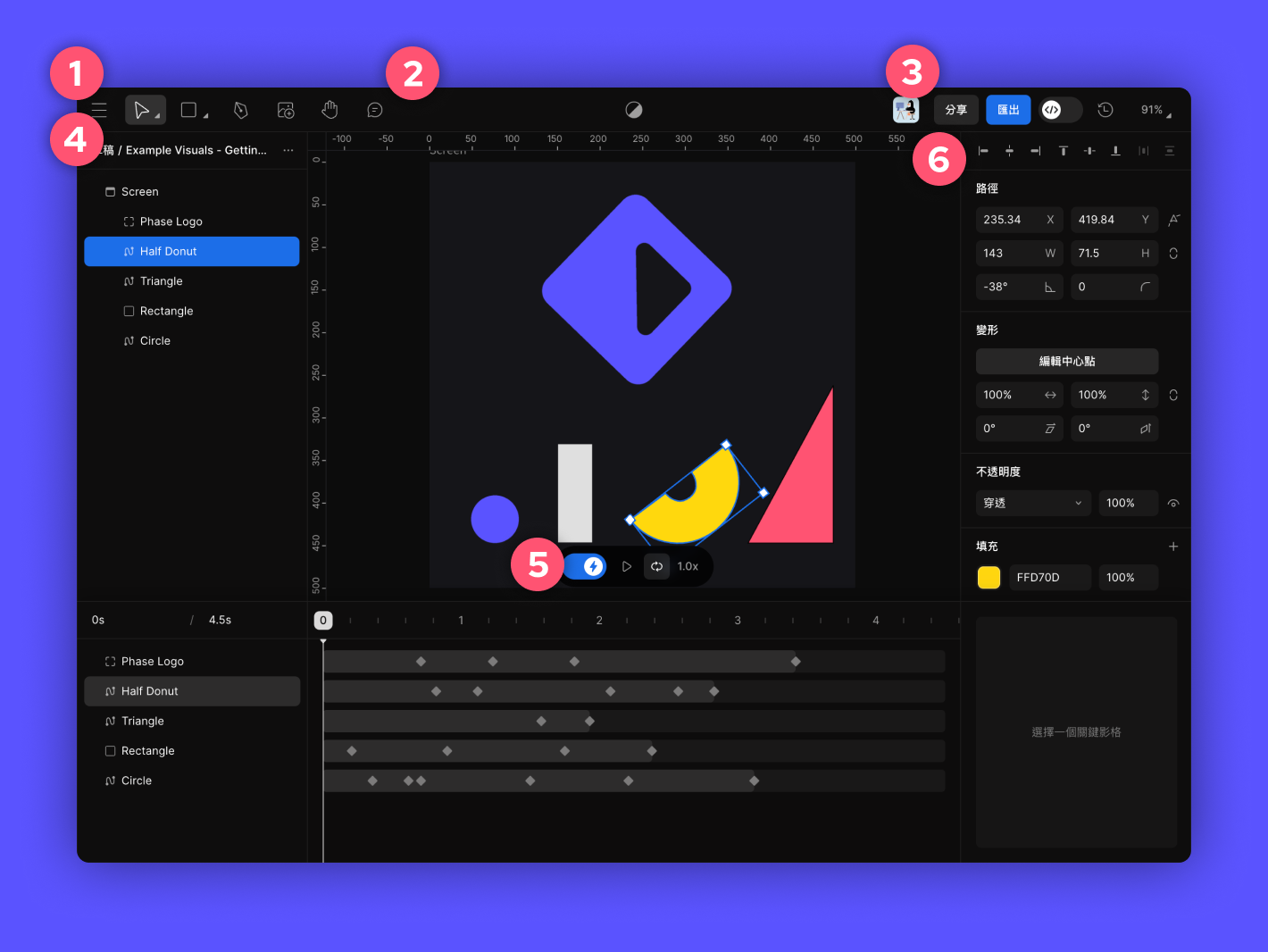
Task: Select the Hand pan tool
Action: point(330,110)
